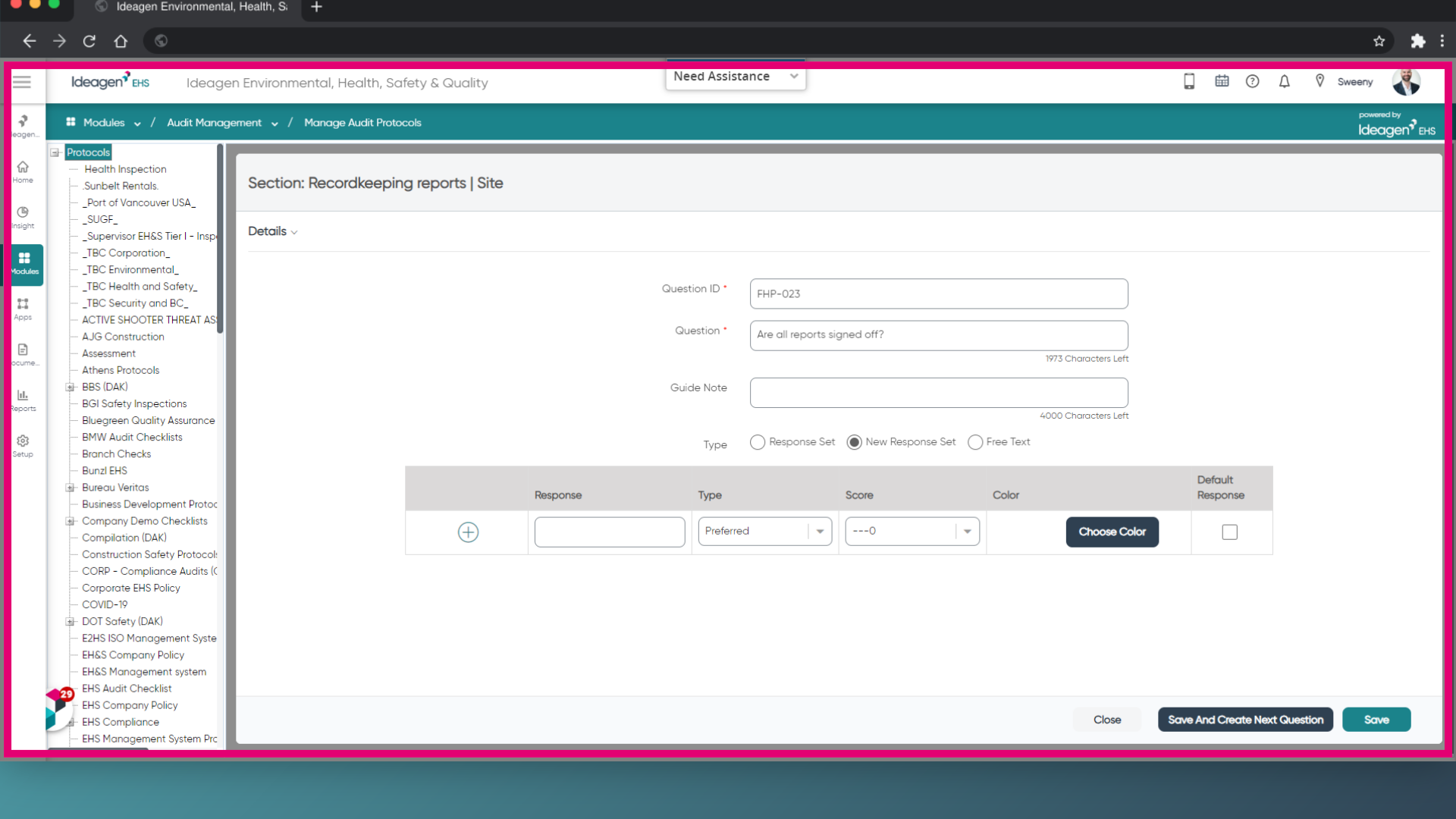1456x819 pixels.
Task: Click the Ideagen EHS header logo
Action: [x=110, y=82]
